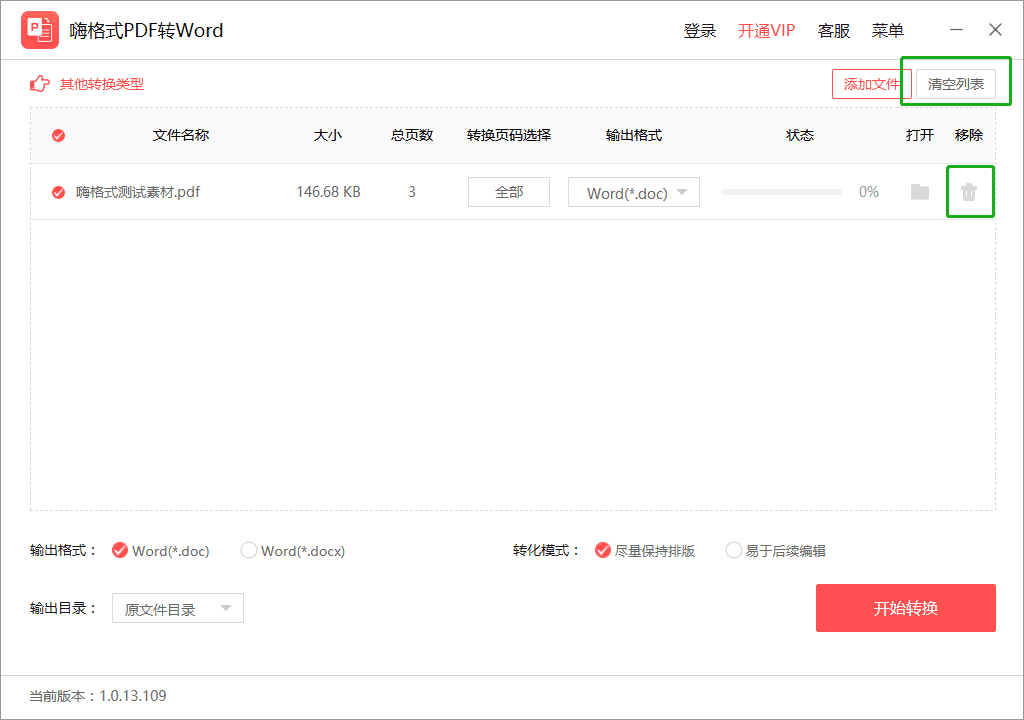Image resolution: width=1024 pixels, height=720 pixels.
Task: Open output folder for 嗨格式测试素材.pdf
Action: click(x=920, y=191)
